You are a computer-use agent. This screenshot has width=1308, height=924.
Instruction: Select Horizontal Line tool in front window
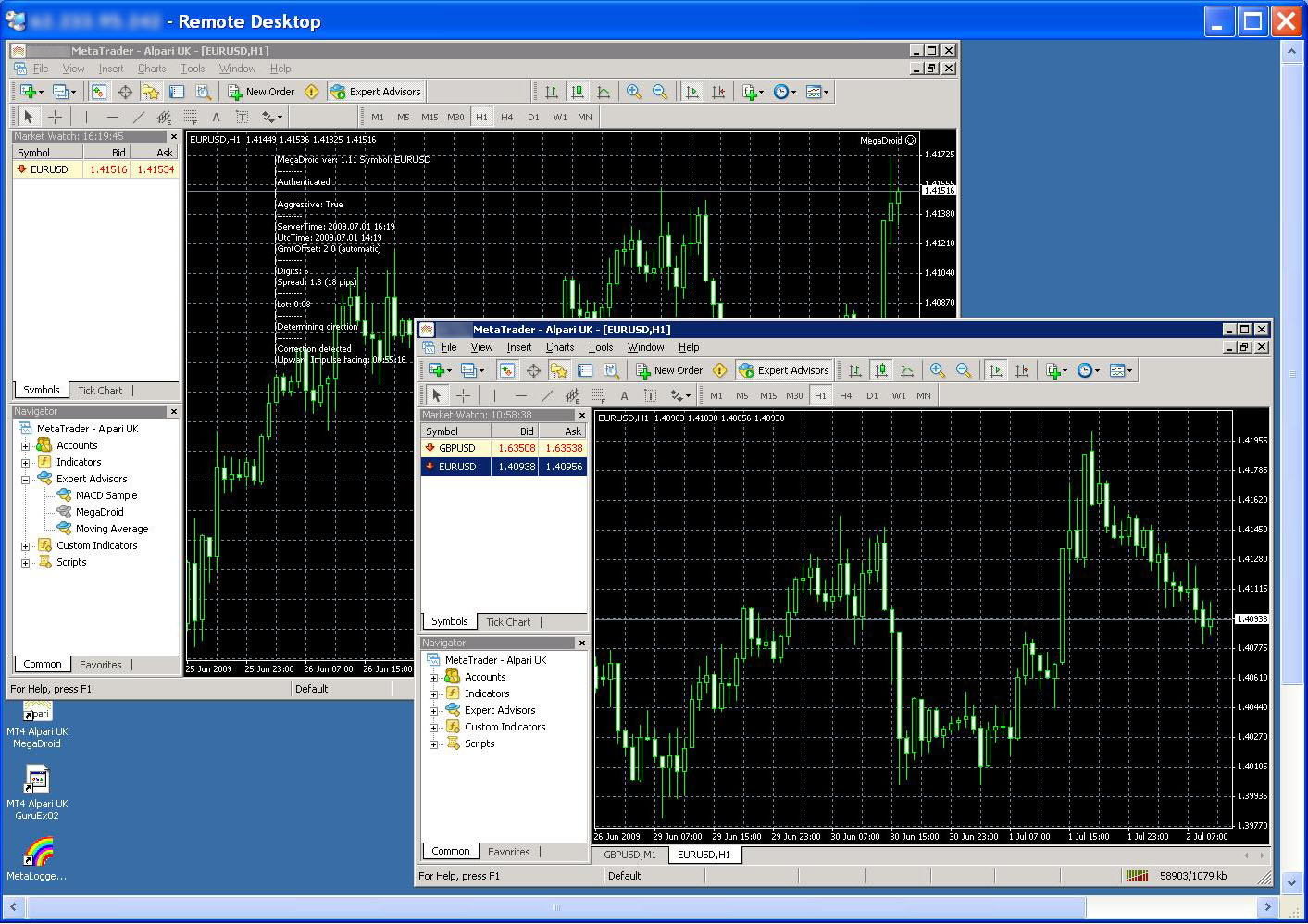tap(520, 395)
